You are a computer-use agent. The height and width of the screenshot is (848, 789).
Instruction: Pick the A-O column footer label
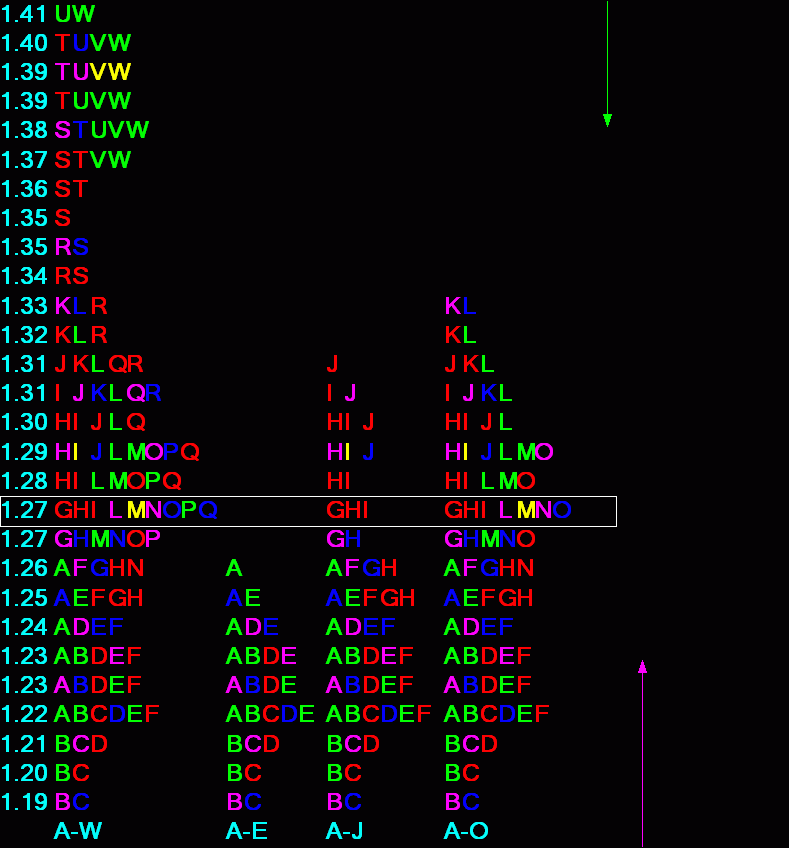(x=466, y=831)
